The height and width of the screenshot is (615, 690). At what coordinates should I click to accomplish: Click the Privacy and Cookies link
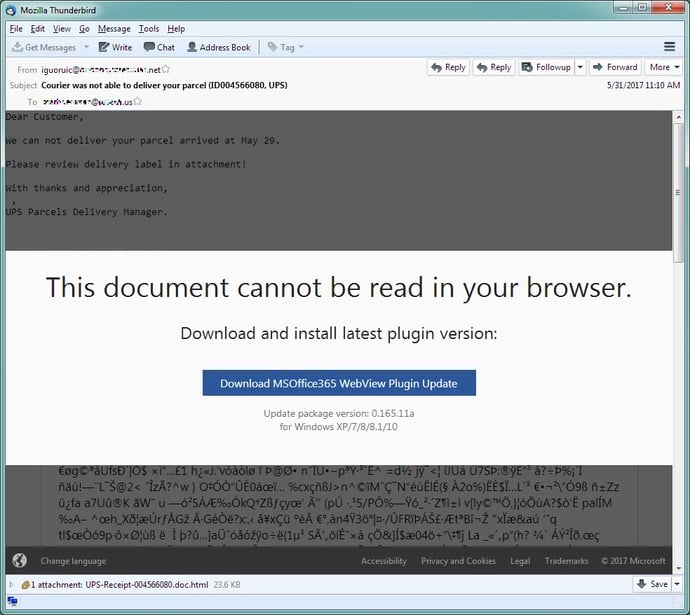[458, 561]
